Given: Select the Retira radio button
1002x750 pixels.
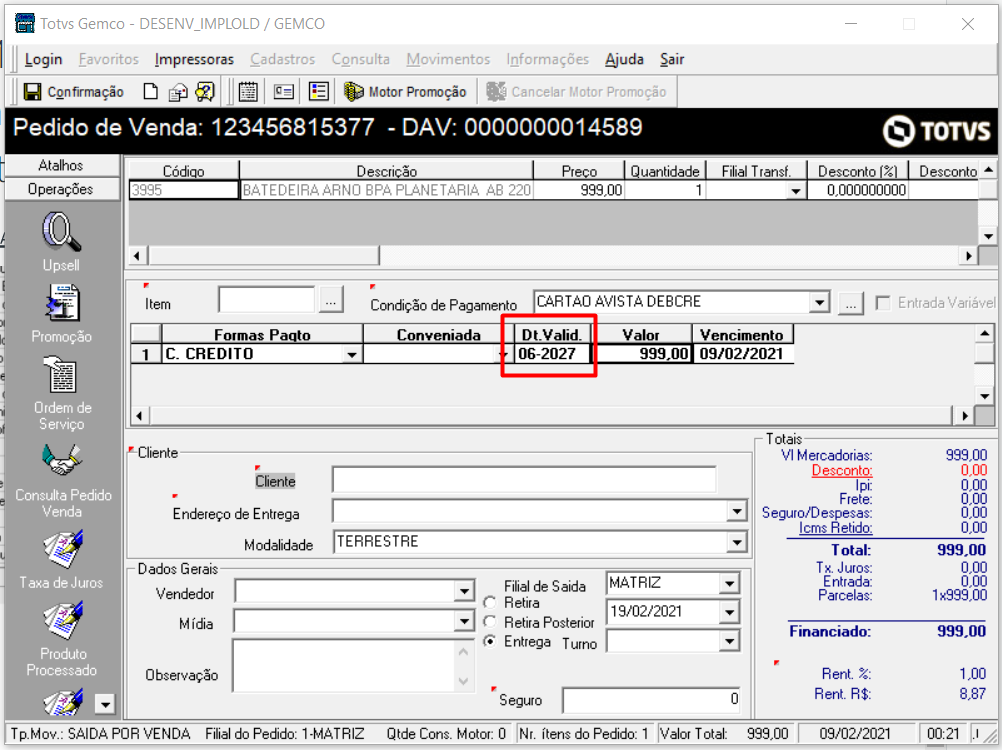Looking at the screenshot, I should (490, 602).
